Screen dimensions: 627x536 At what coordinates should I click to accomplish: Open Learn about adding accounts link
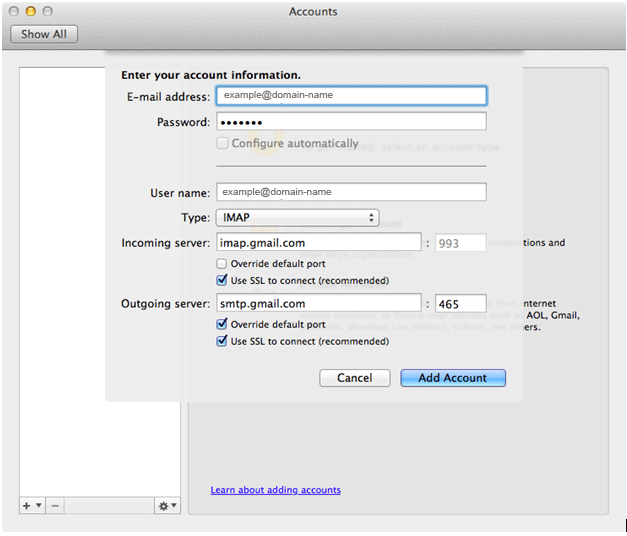(276, 490)
